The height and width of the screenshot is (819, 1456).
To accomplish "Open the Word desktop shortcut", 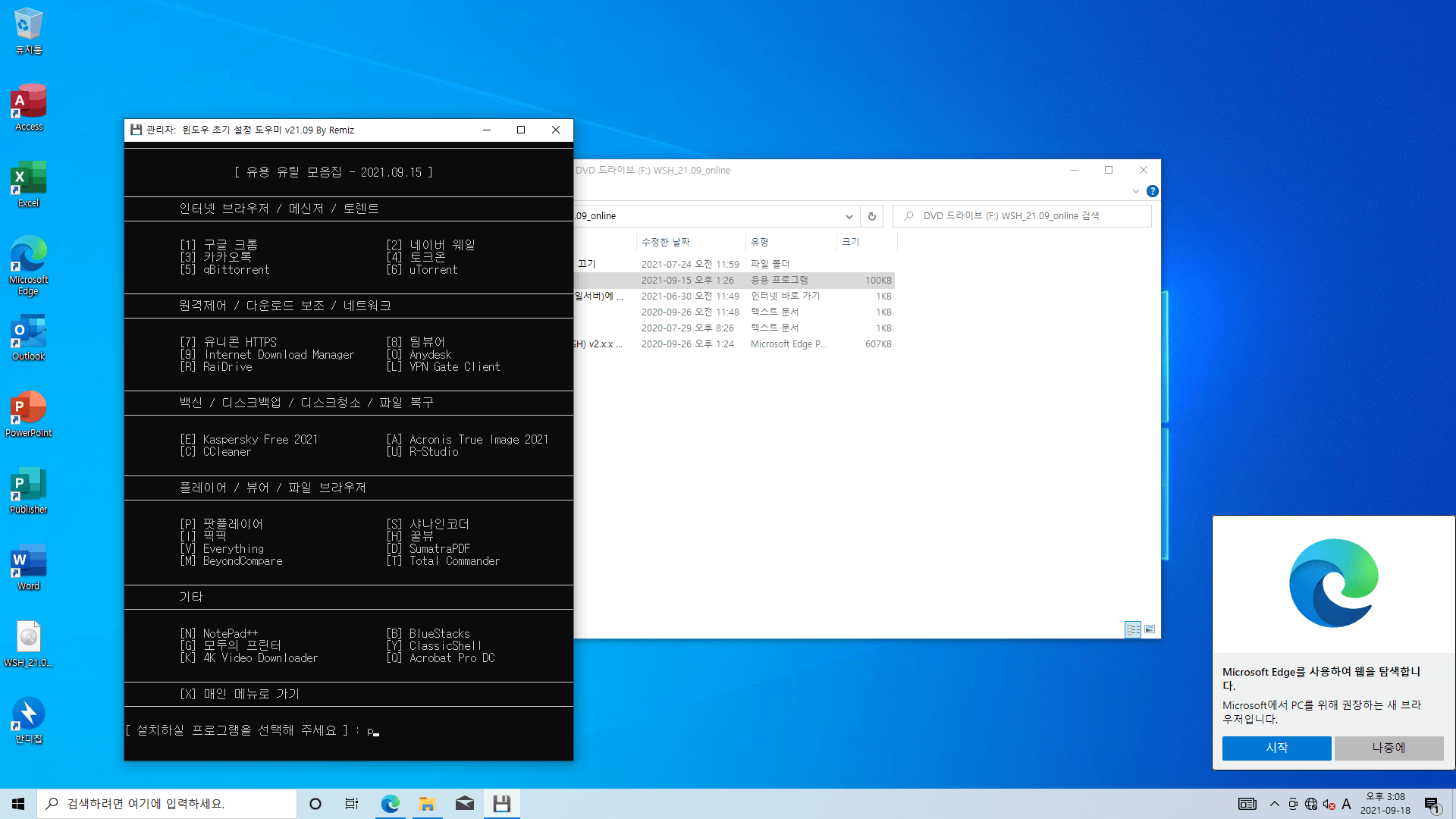I will click(29, 567).
